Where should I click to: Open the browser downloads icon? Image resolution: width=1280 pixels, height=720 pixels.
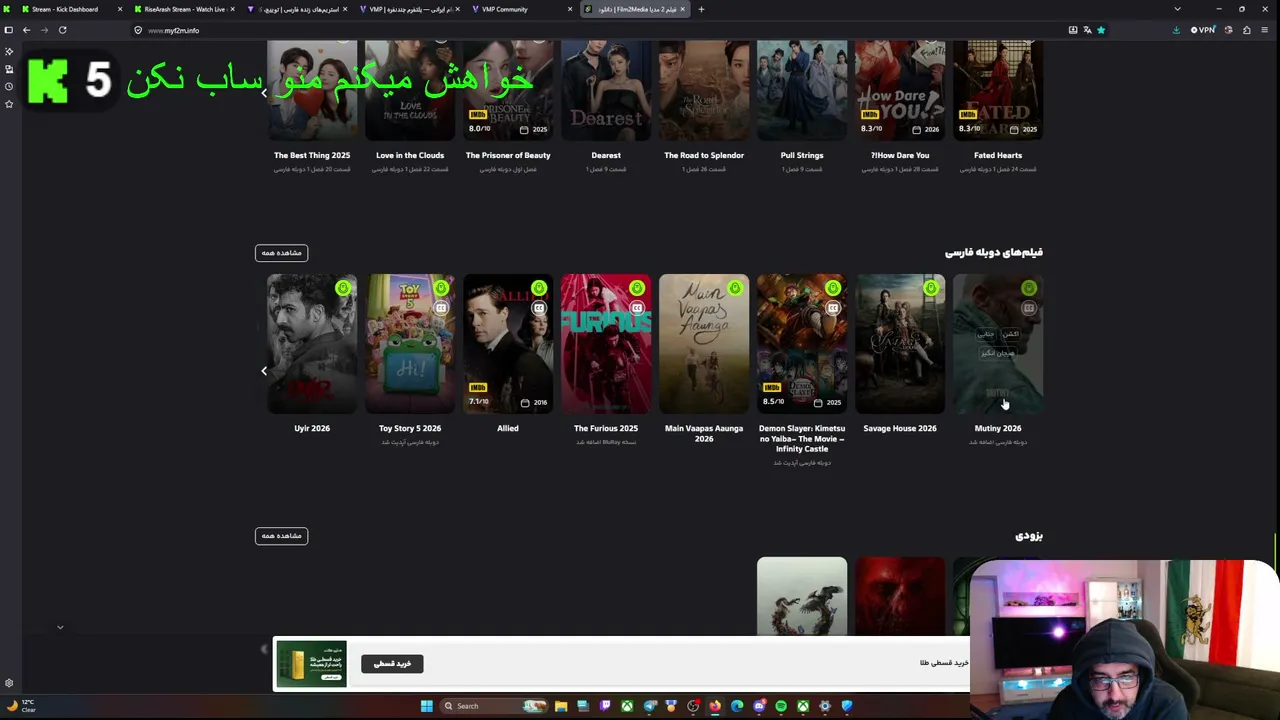[x=1176, y=30]
